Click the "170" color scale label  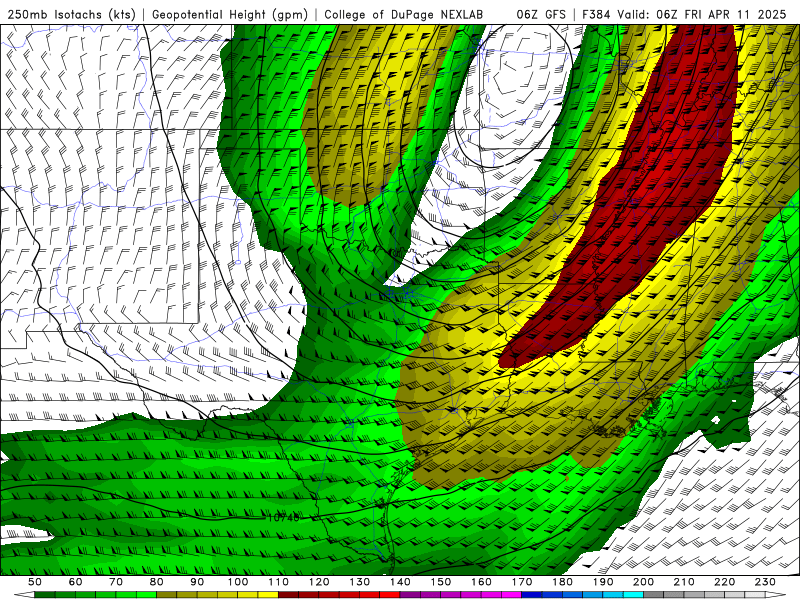tap(522, 582)
